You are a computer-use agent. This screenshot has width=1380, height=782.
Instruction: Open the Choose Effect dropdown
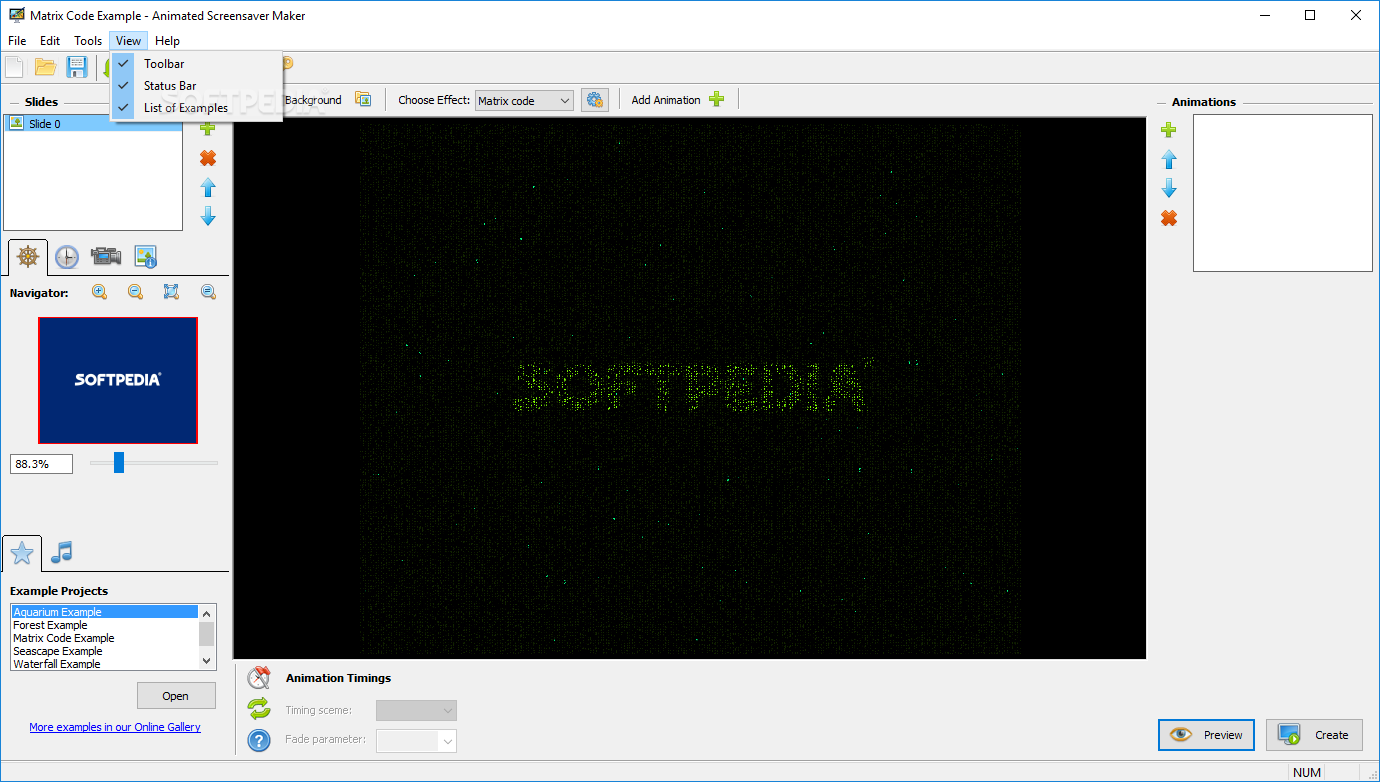point(524,100)
